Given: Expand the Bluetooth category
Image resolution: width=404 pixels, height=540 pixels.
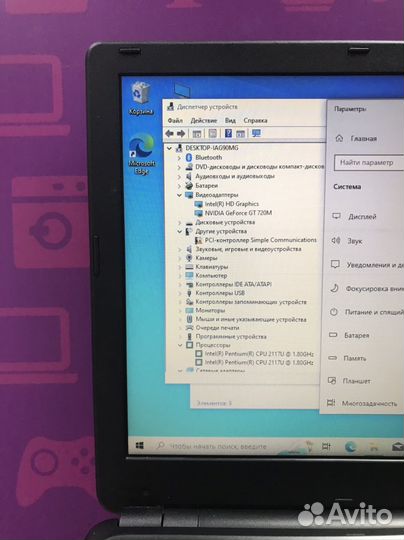Looking at the screenshot, I should coord(179,158).
